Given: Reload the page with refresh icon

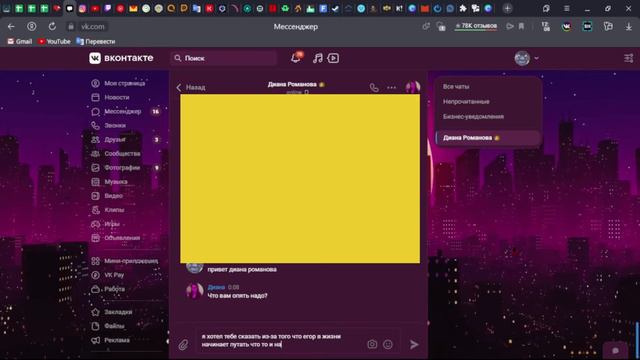Looking at the screenshot, I should (52, 27).
